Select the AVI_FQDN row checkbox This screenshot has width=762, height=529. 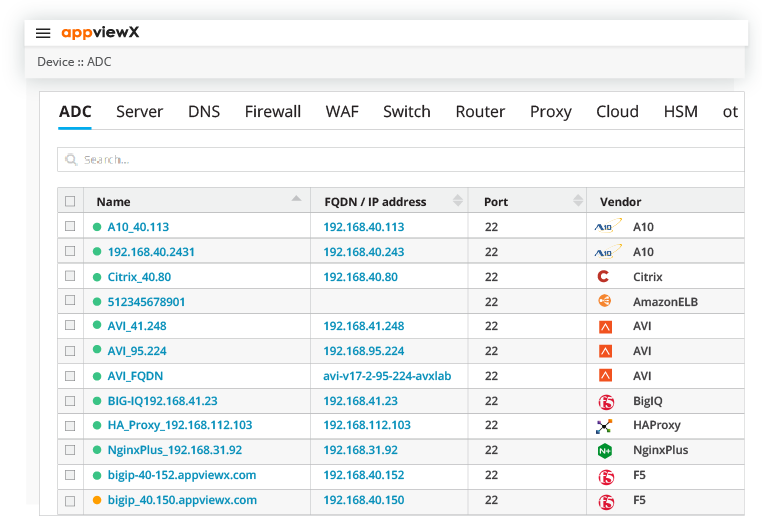coord(70,376)
